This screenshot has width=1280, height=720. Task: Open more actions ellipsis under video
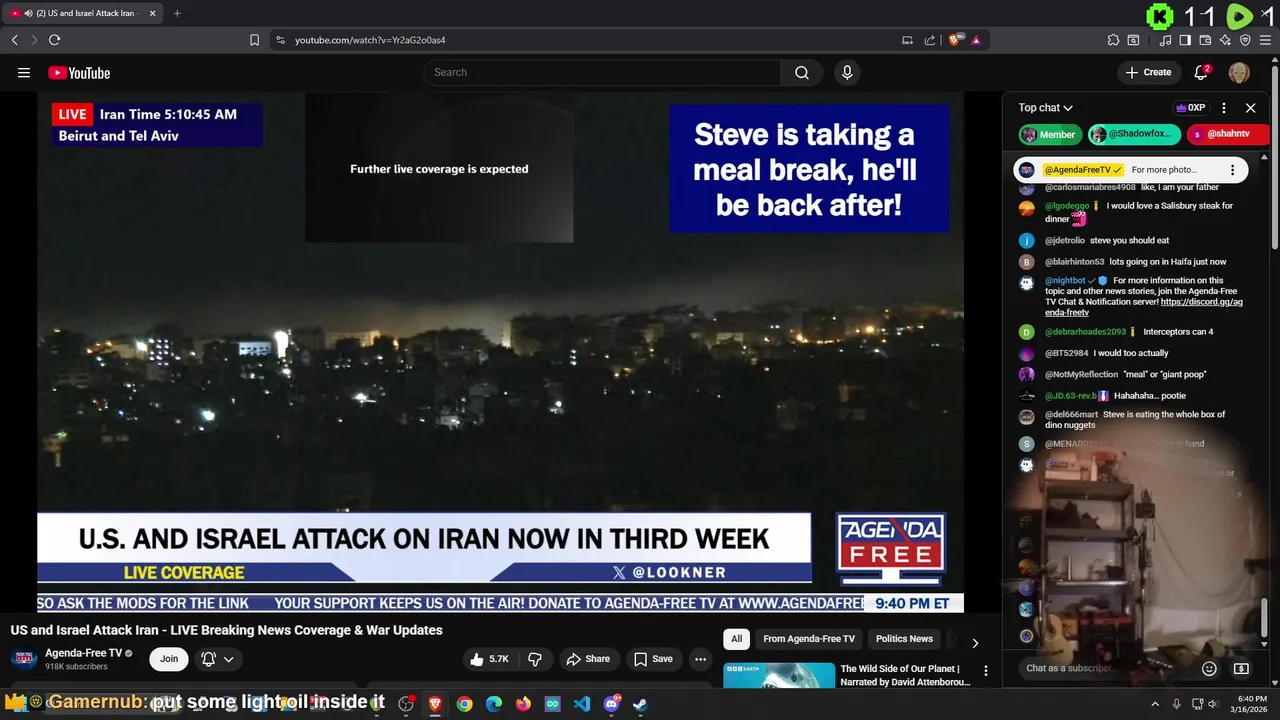(700, 659)
